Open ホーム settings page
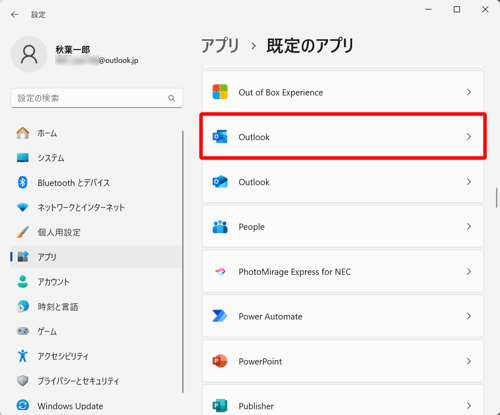Viewport: 500px width, 415px height. pyautogui.click(x=96, y=133)
